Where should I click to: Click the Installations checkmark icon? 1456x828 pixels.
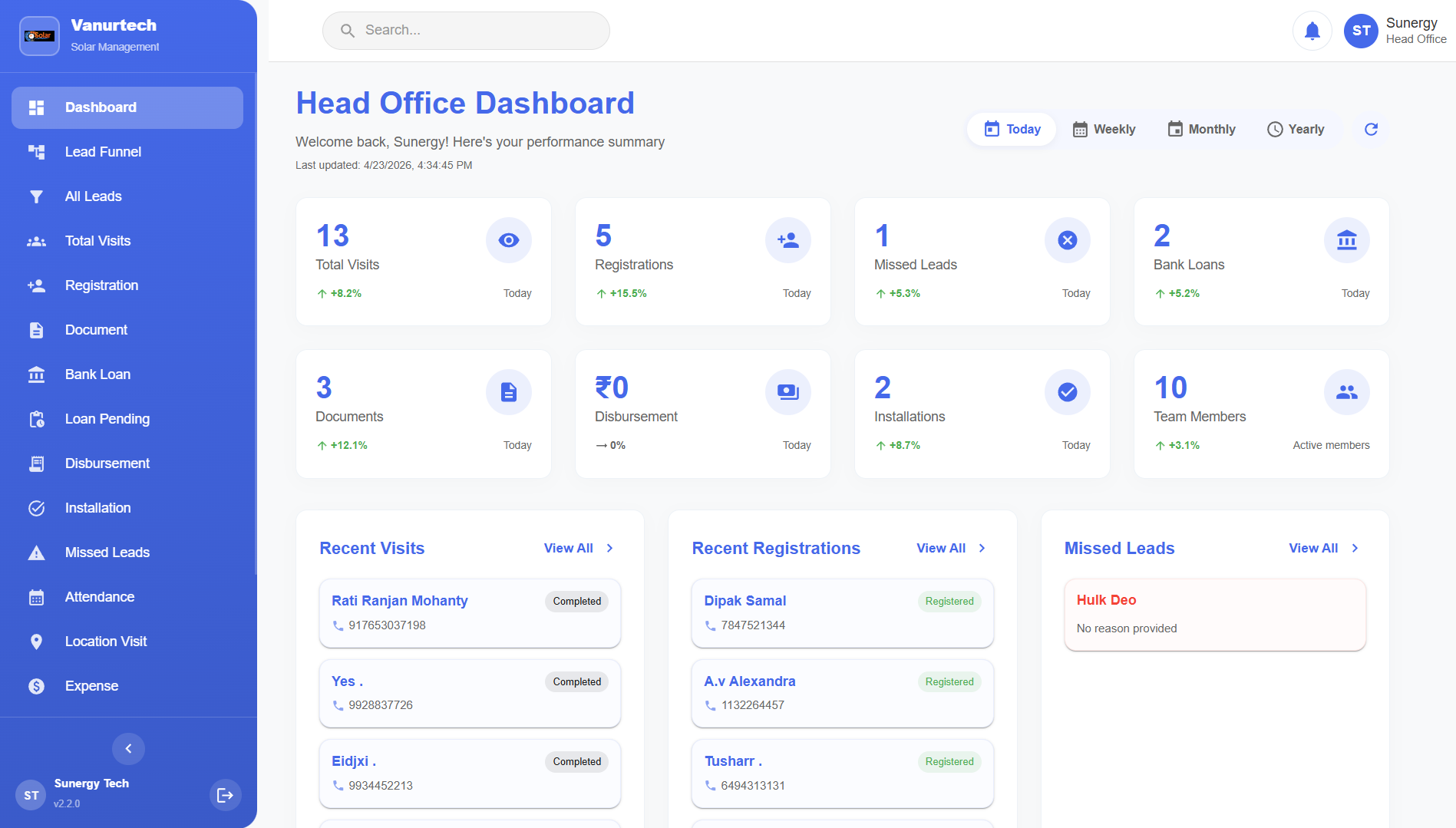[x=1067, y=392]
